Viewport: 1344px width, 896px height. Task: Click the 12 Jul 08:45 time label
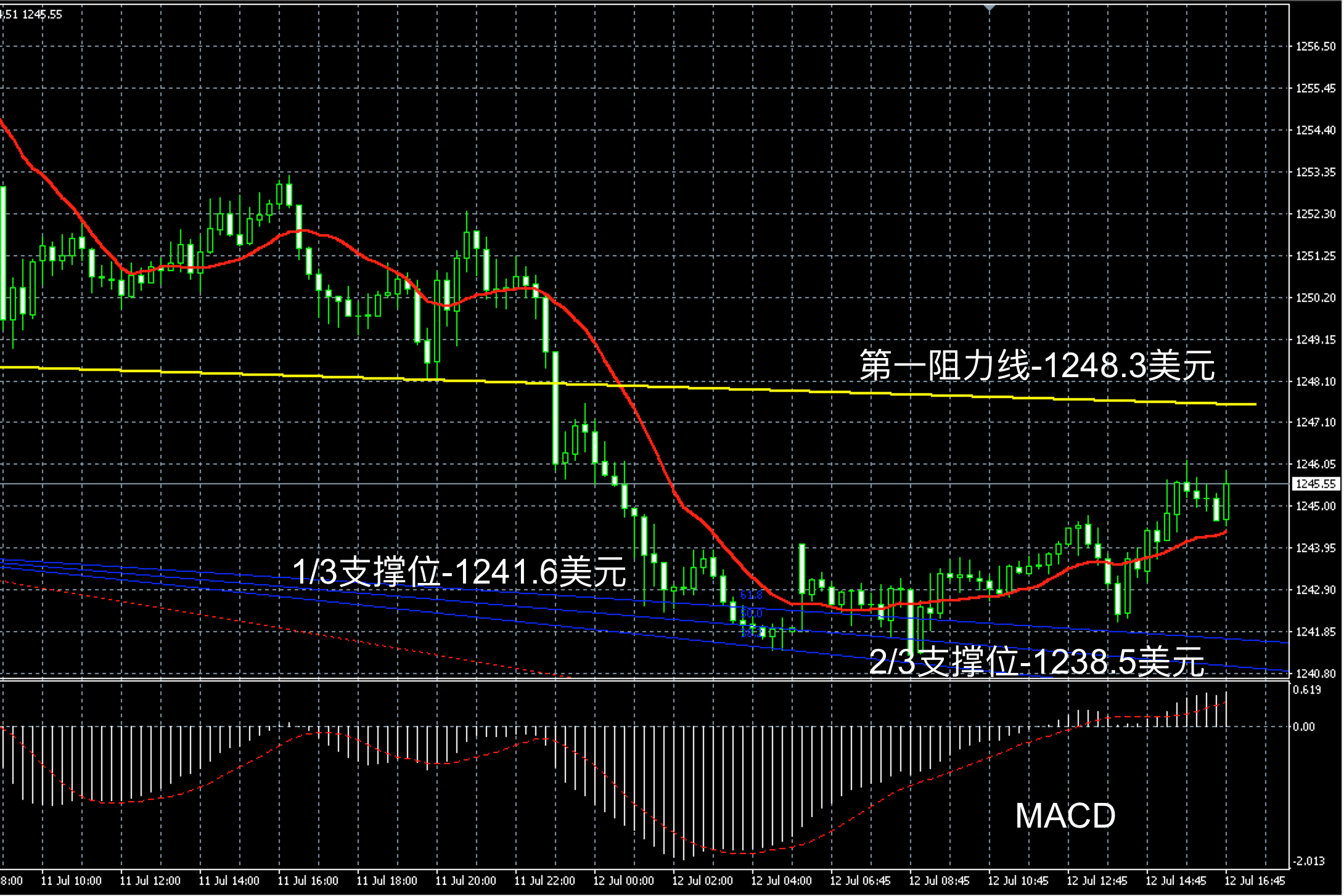click(x=939, y=881)
